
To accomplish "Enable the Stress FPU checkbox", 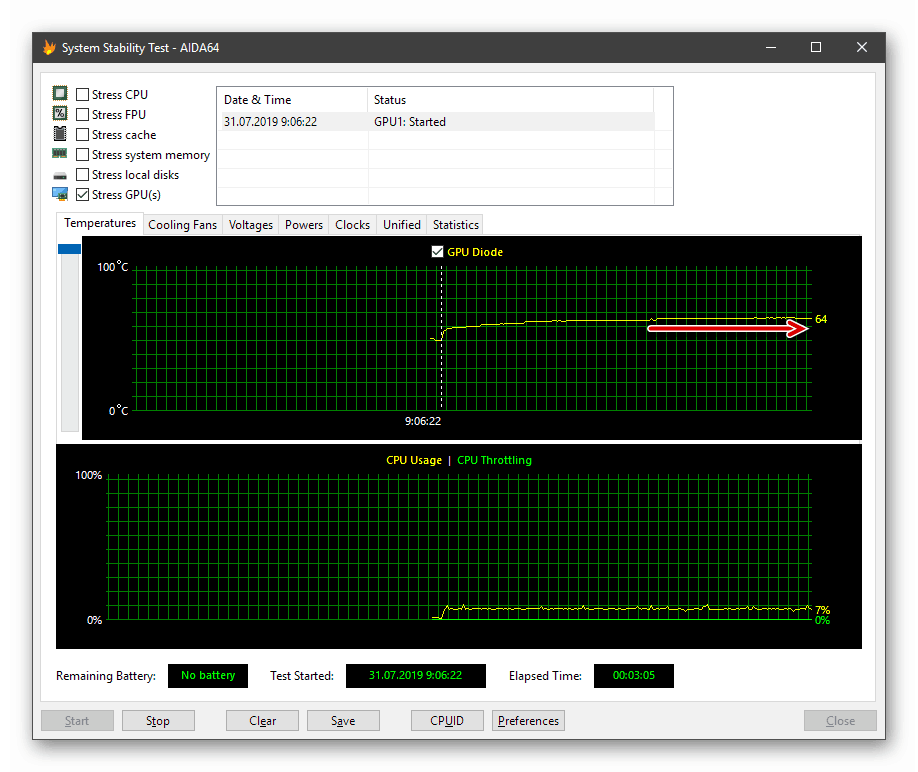I will (x=82, y=113).
